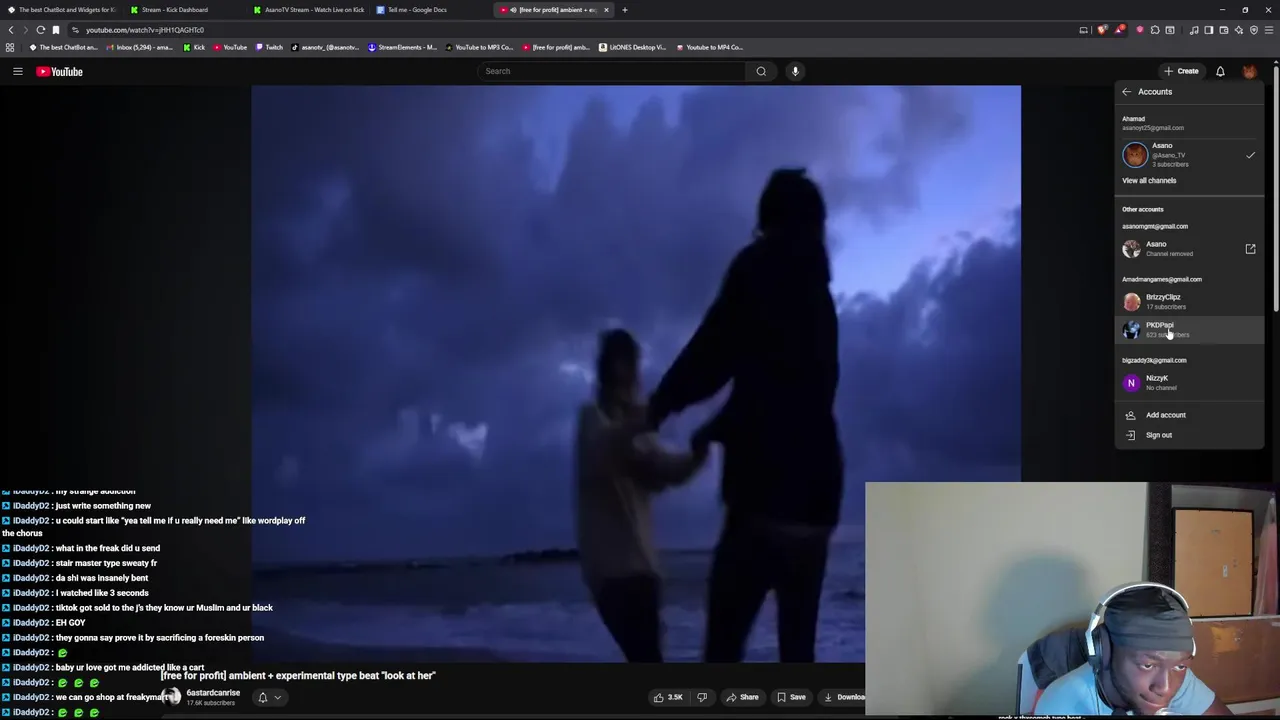Switch to the AsanoTV Stream Kick tab
This screenshot has width=1280, height=720.
(x=308, y=10)
